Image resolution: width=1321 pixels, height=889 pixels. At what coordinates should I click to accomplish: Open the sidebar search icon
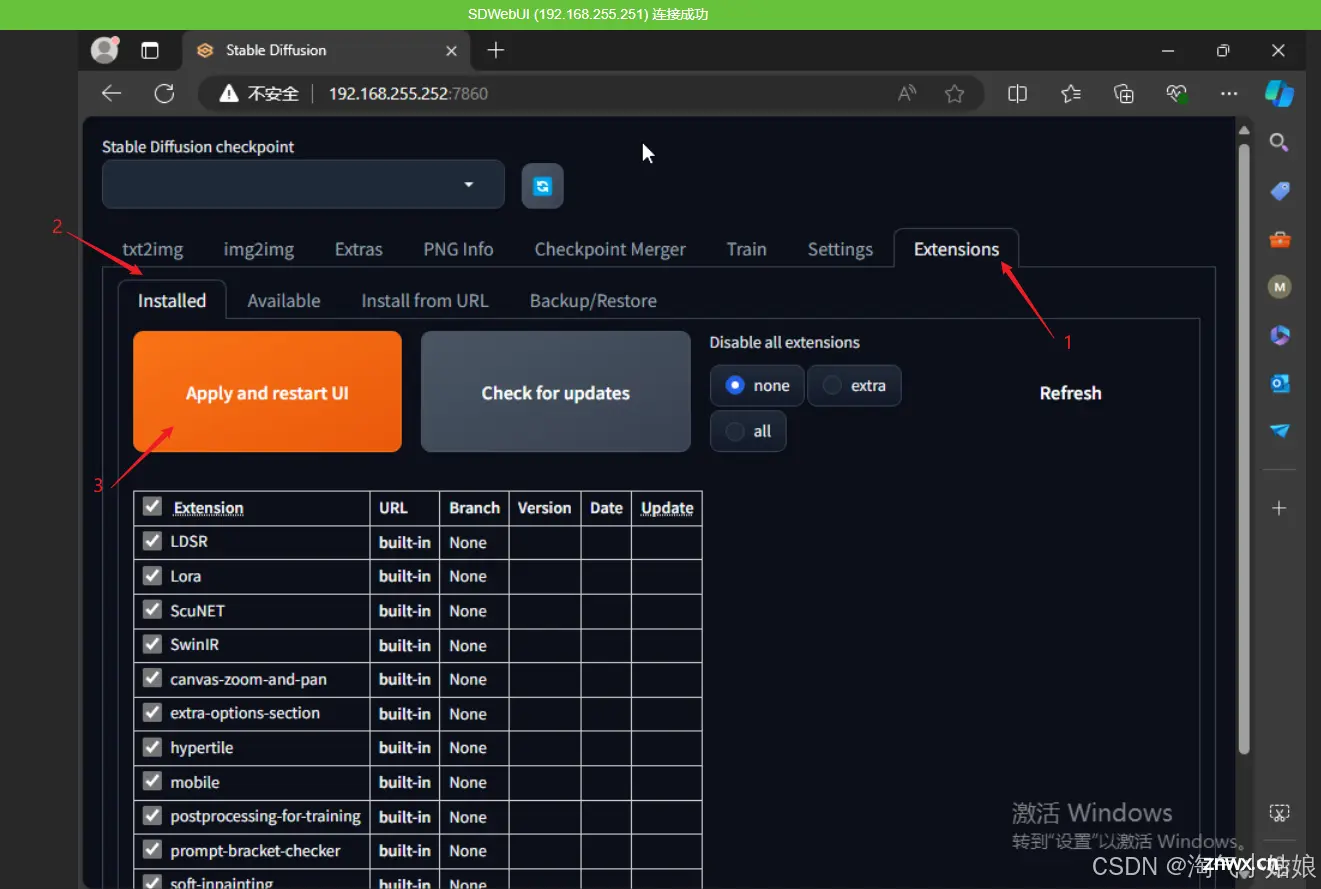[x=1279, y=142]
